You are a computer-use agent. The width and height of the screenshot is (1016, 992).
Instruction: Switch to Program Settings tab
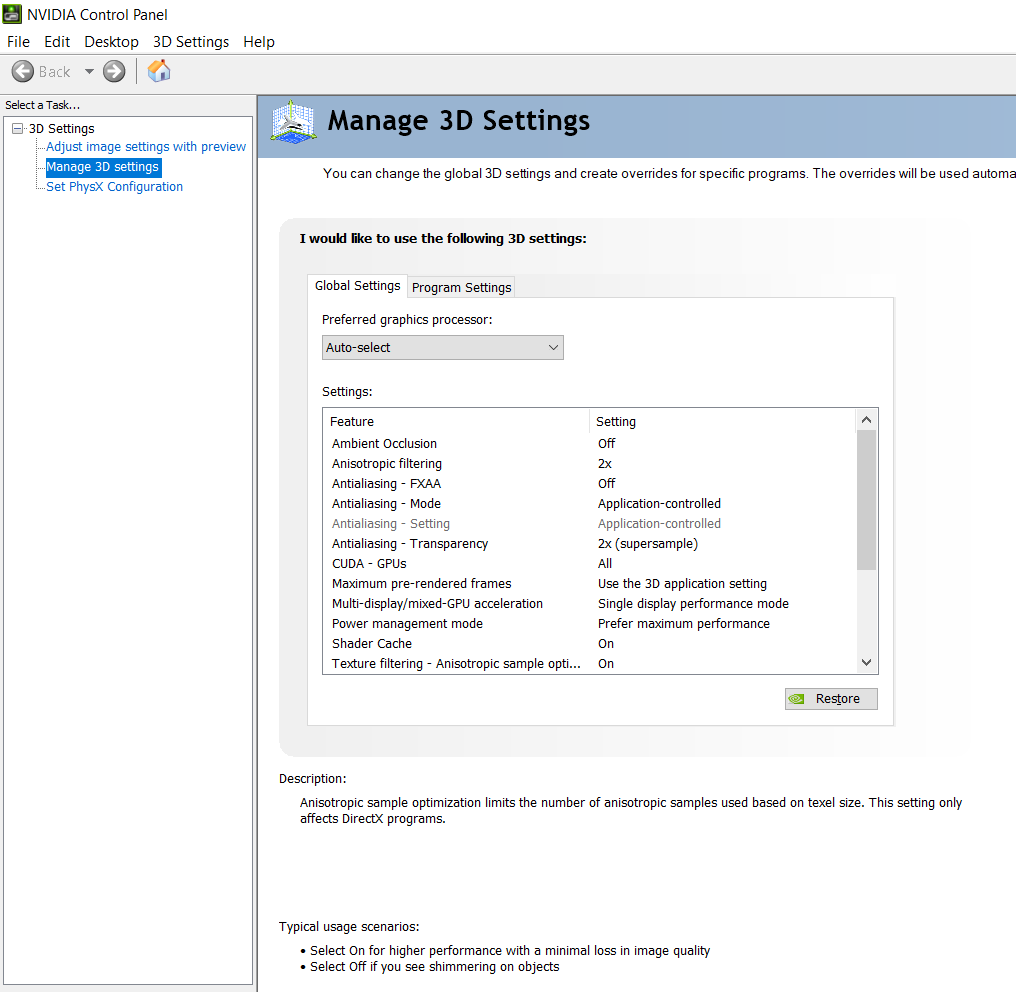click(x=461, y=287)
